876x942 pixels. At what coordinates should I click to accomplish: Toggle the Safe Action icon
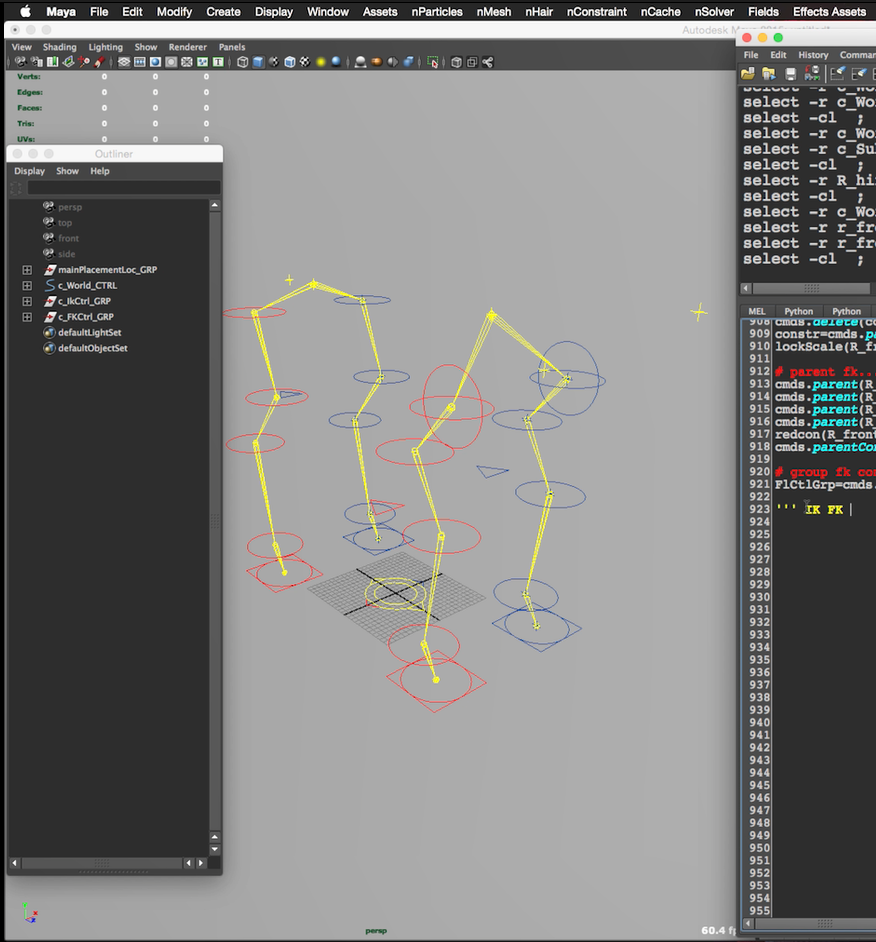202,62
